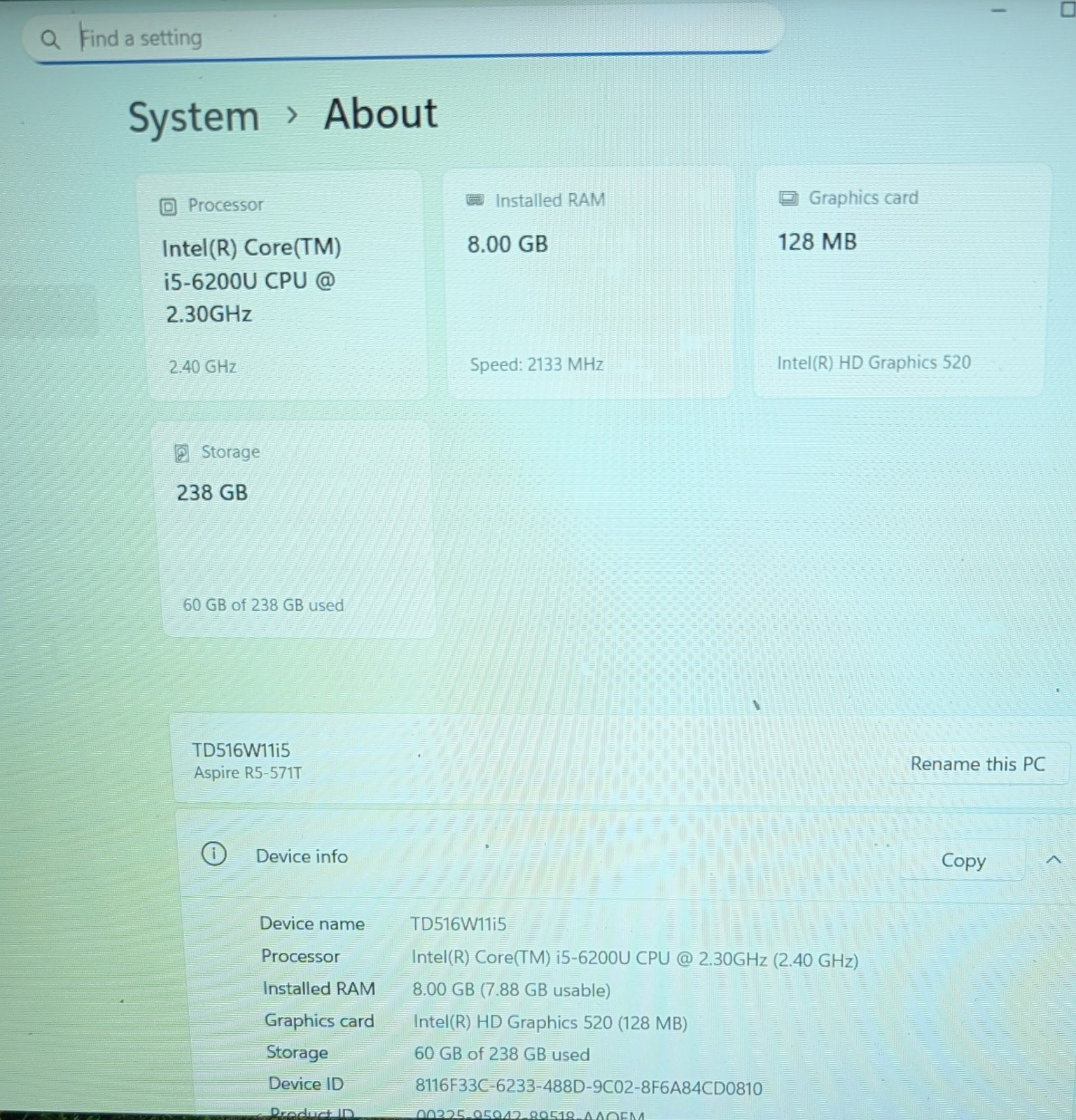
Task: Open the Processor info card
Action: pos(284,286)
